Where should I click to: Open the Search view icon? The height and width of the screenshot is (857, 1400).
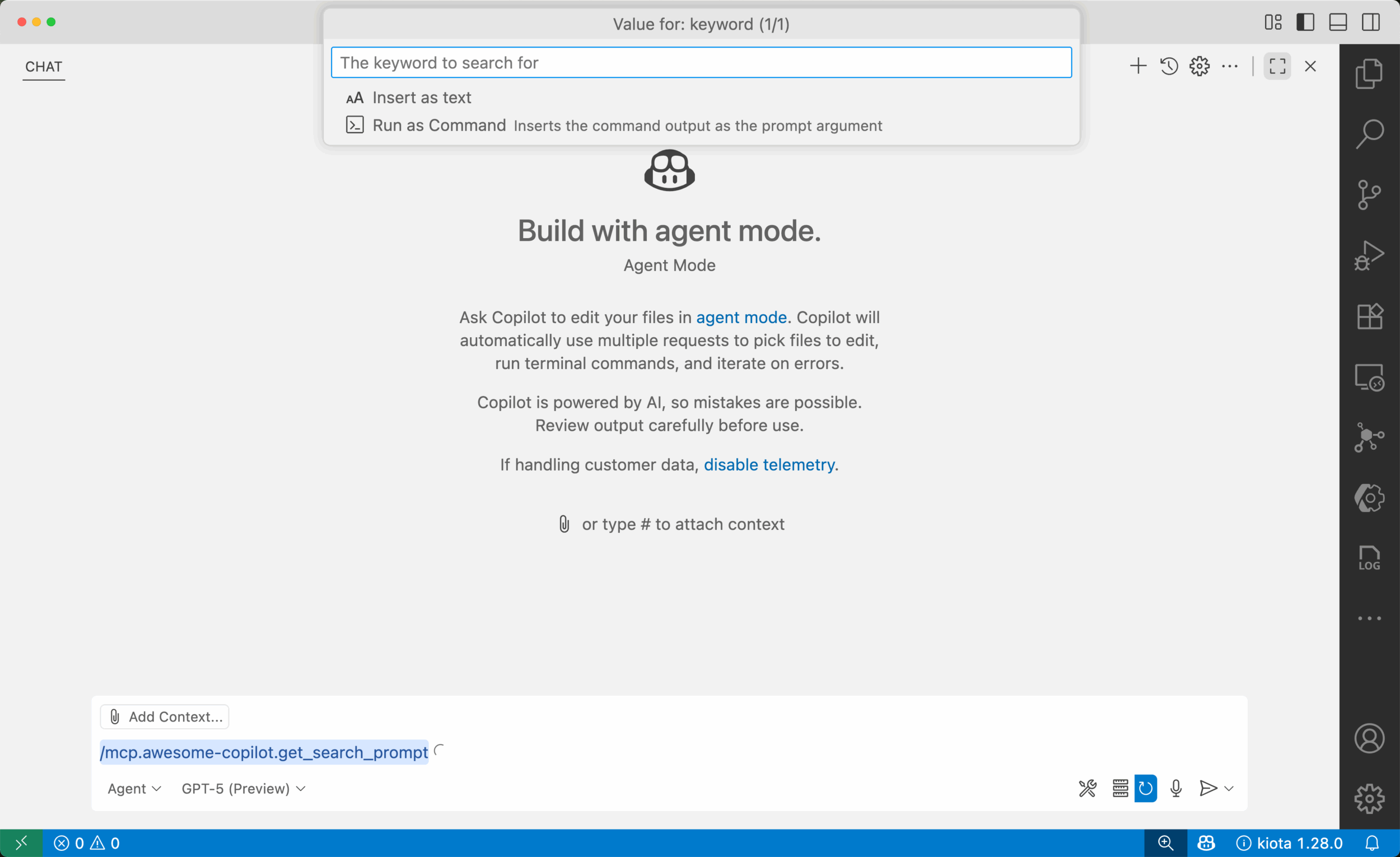[1369, 134]
